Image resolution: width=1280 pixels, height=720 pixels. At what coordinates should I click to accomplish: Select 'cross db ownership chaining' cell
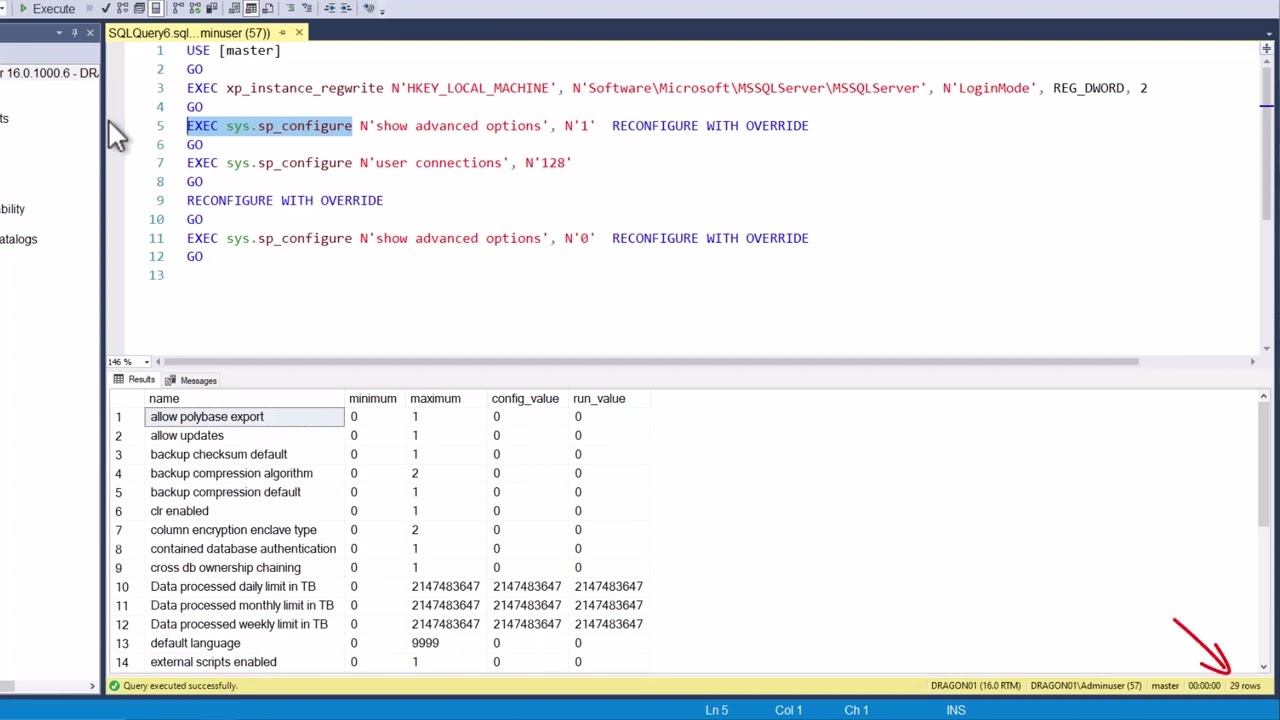click(x=245, y=568)
